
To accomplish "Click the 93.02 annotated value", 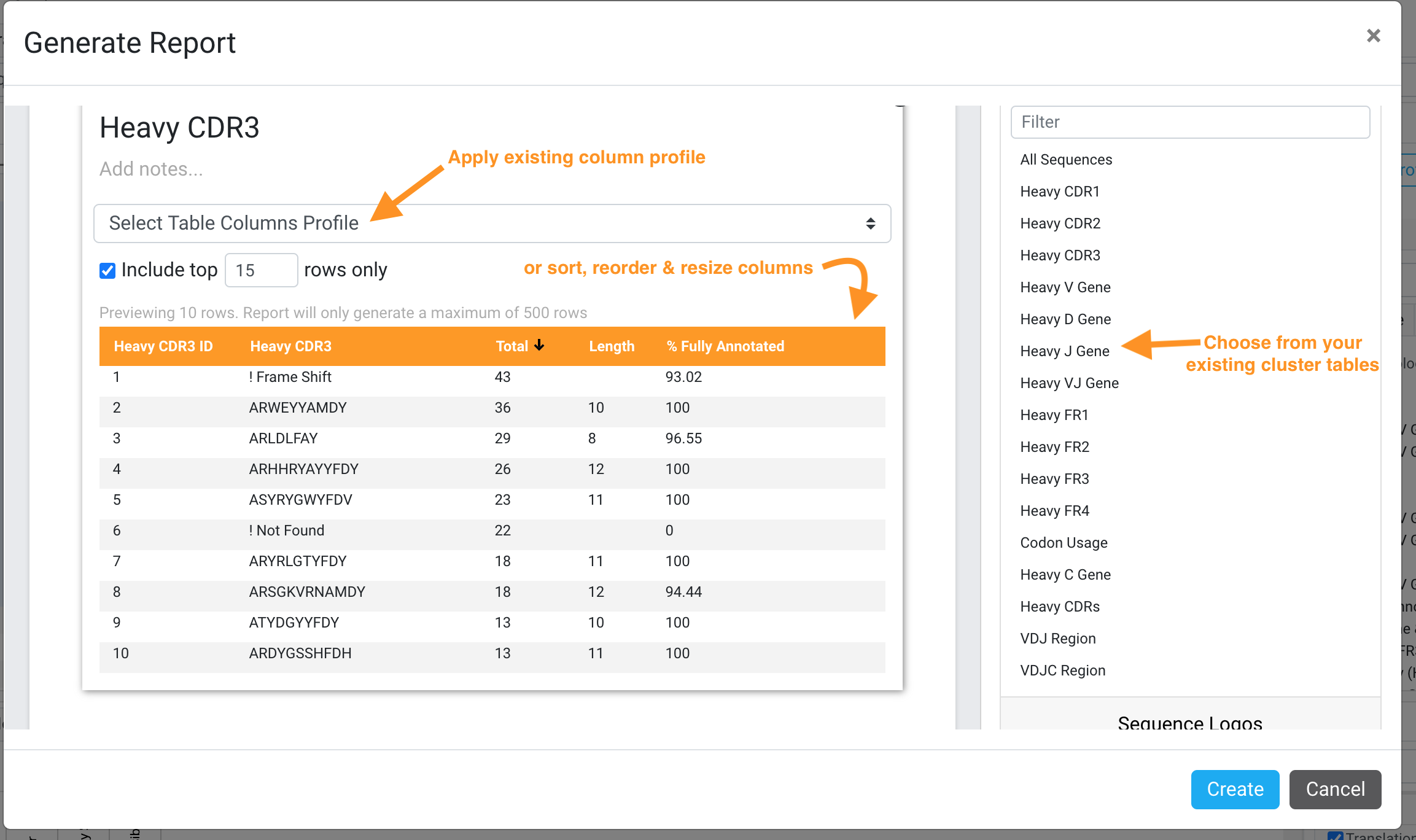I will tap(683, 377).
